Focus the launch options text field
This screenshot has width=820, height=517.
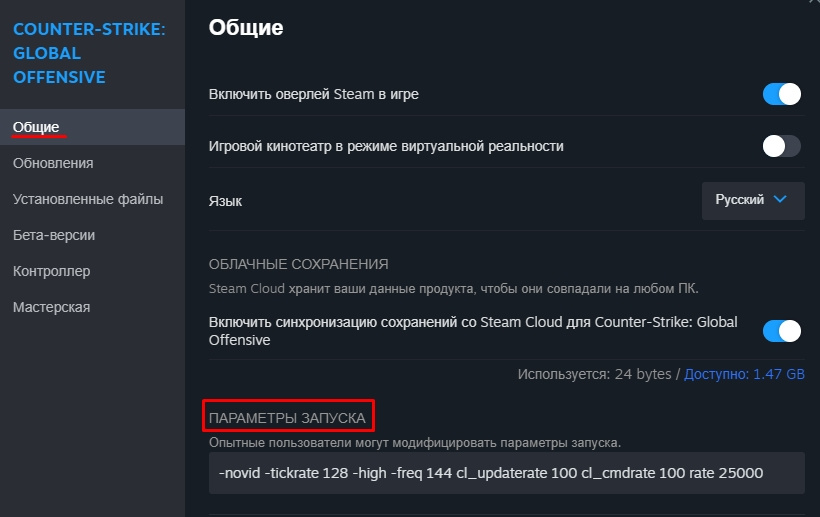pyautogui.click(x=505, y=473)
